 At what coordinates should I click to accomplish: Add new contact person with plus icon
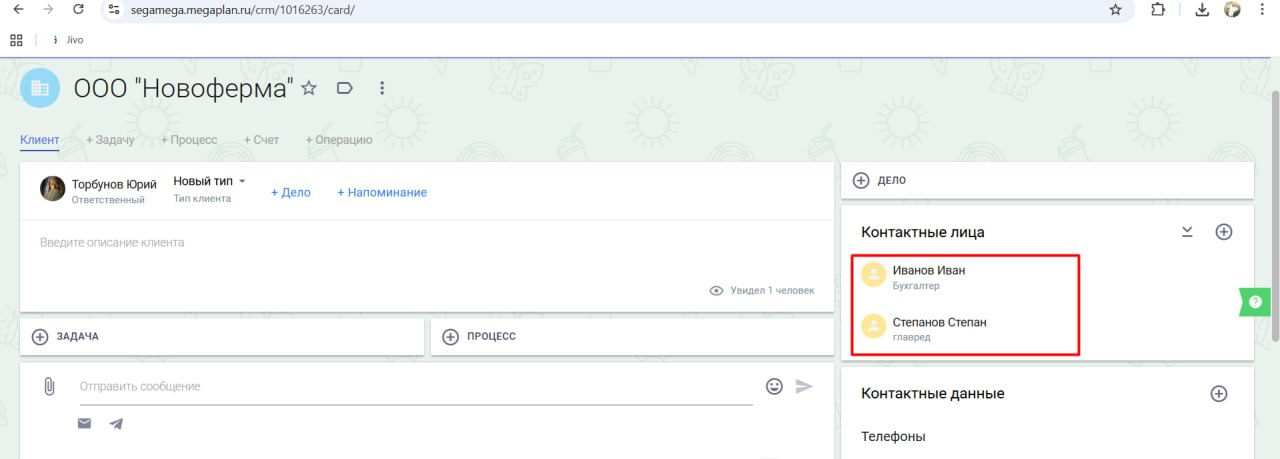(1223, 232)
